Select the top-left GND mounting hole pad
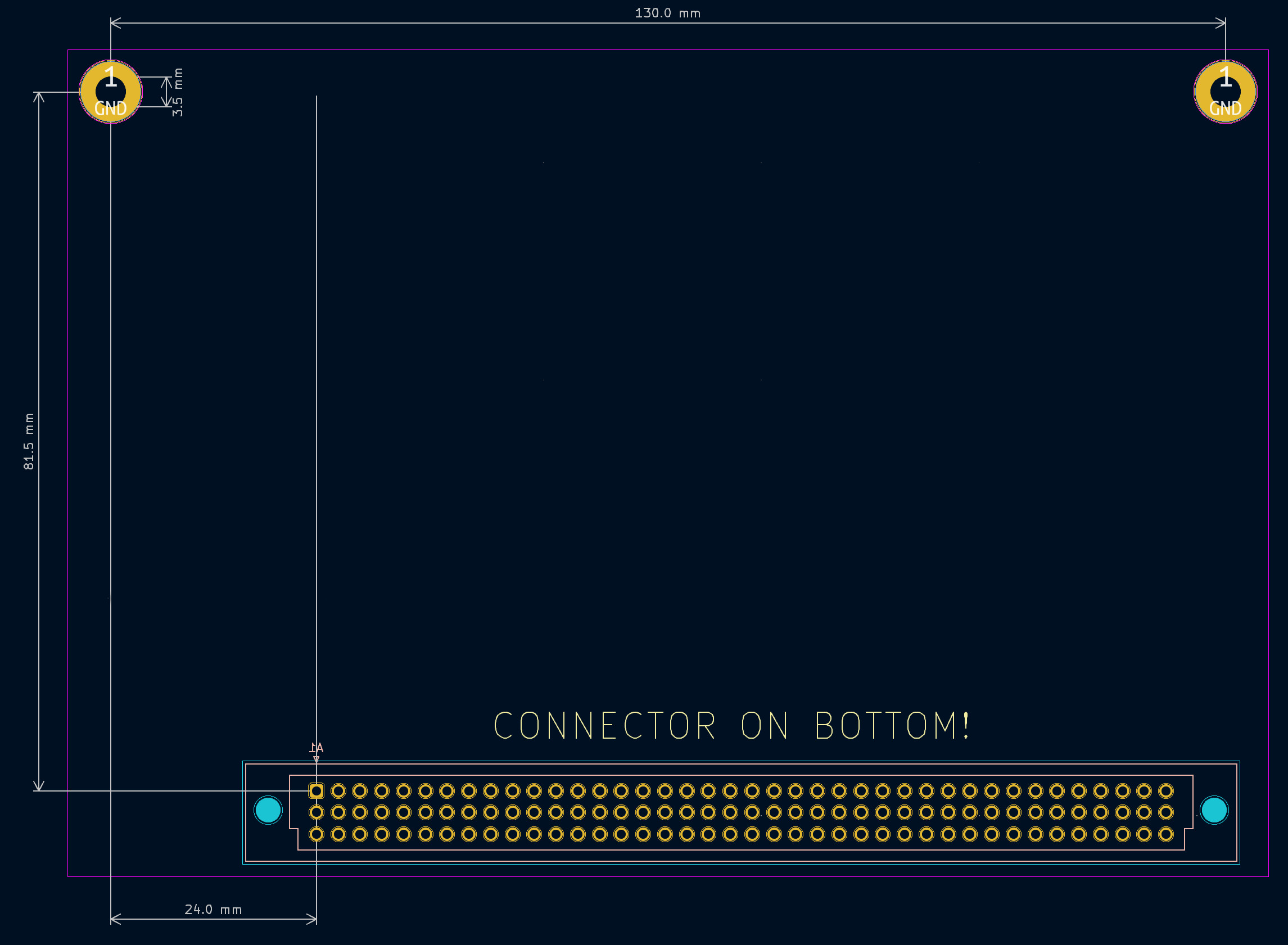Viewport: 1288px width, 945px height. pyautogui.click(x=110, y=92)
